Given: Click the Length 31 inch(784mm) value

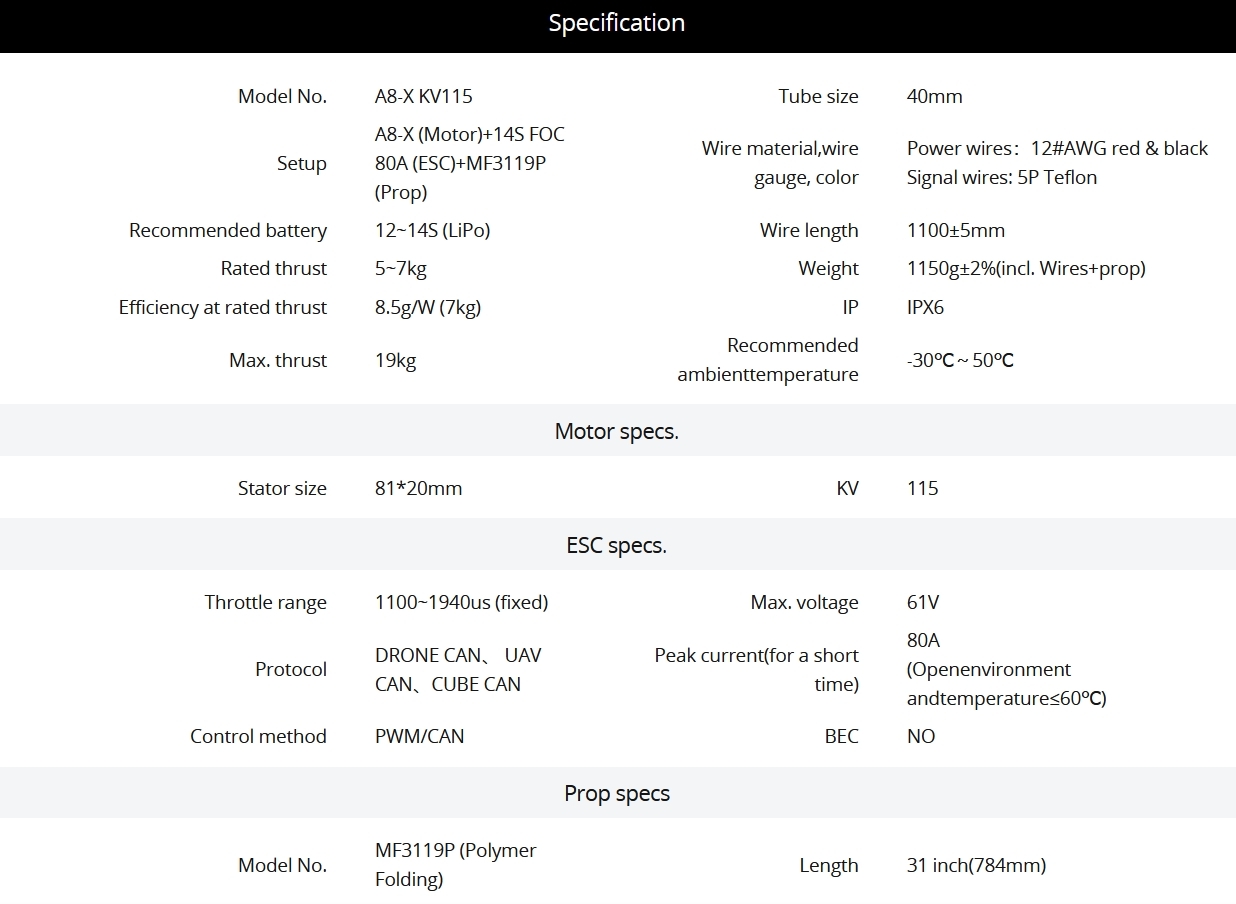Looking at the screenshot, I should point(977,866).
